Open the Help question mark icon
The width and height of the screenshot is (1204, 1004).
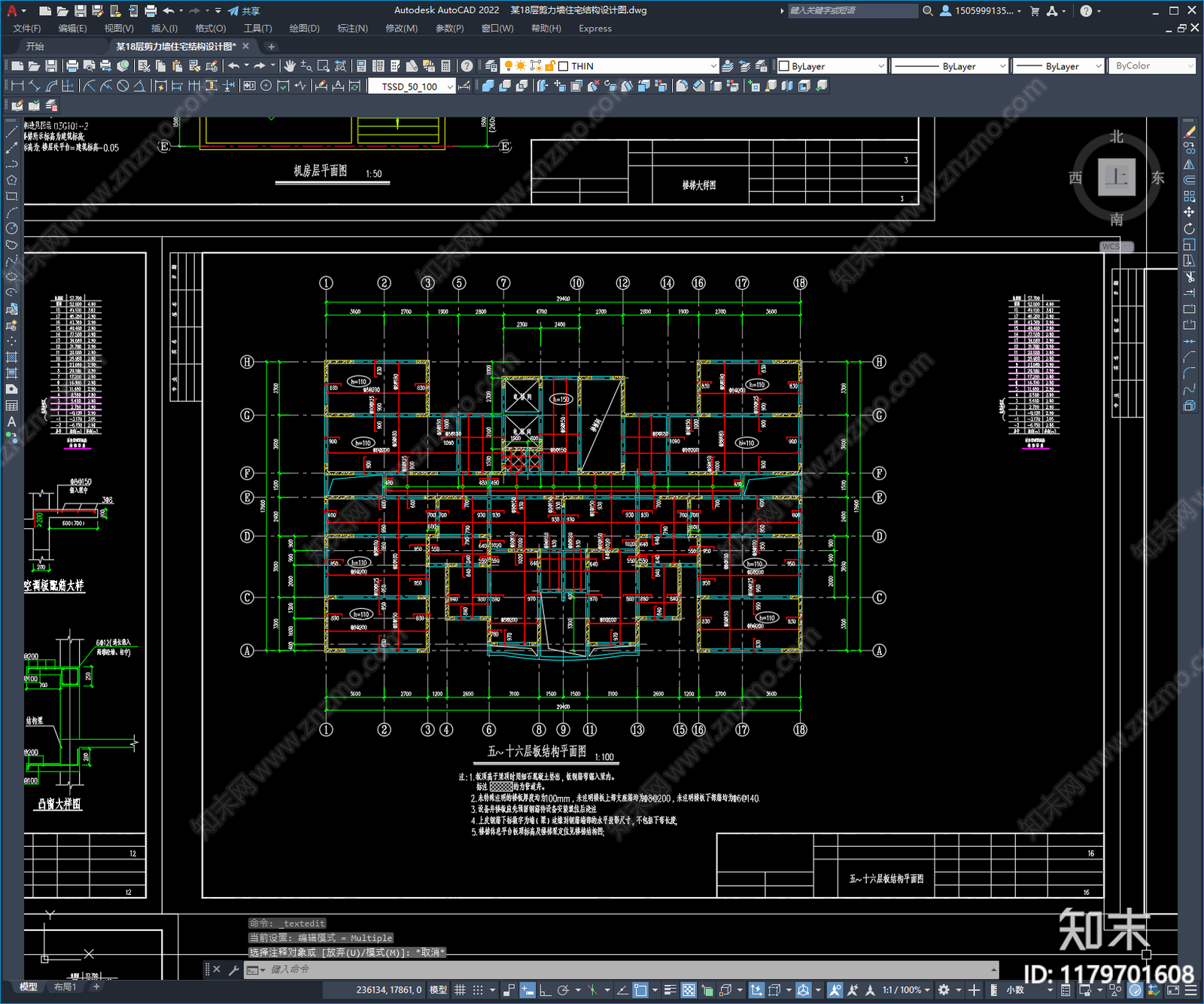(467, 66)
